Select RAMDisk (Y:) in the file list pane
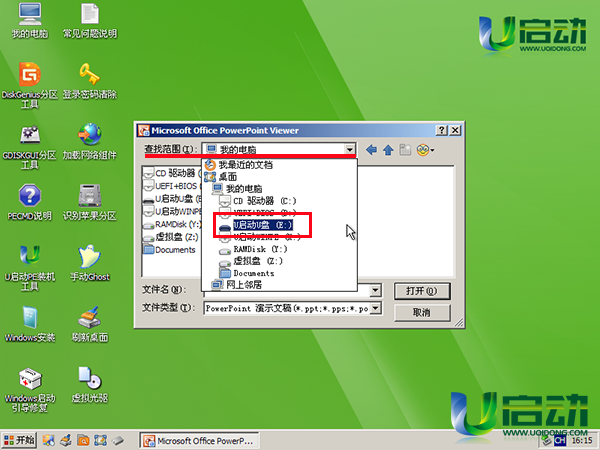This screenshot has height=450, width=600. (172, 224)
